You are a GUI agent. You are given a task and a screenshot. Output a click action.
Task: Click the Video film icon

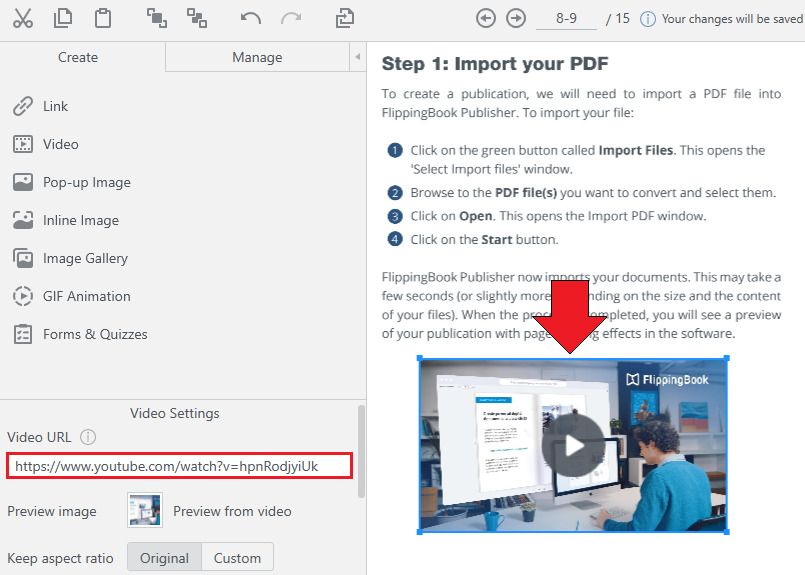pos(23,144)
